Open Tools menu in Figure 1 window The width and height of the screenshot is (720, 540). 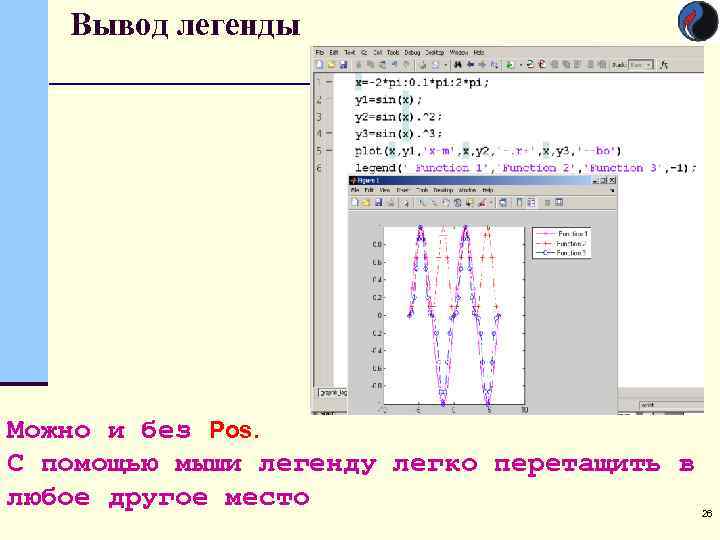click(422, 190)
